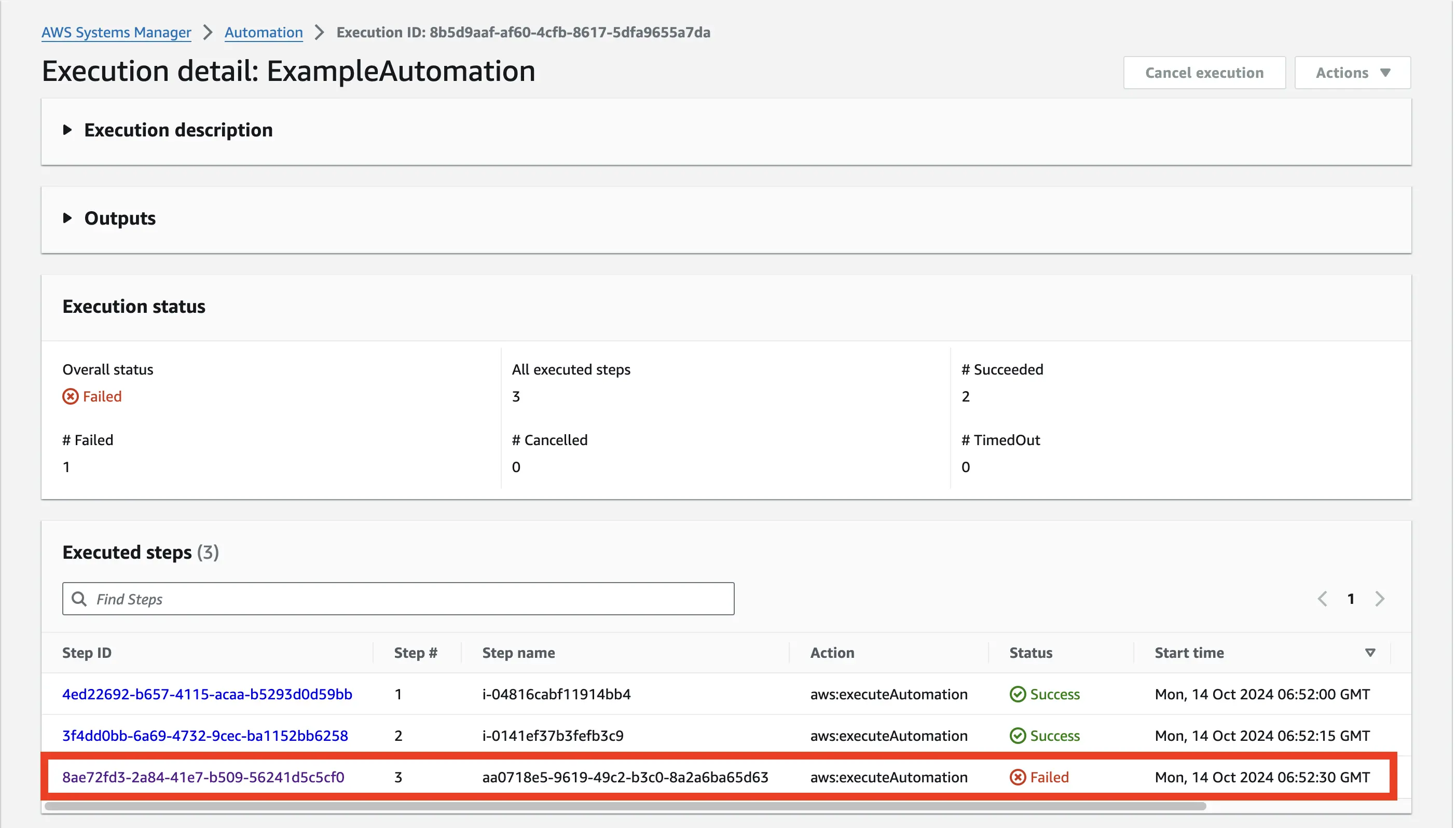Click the next page arrow in Executed steps
This screenshot has height=828, width=1456.
1380,598
